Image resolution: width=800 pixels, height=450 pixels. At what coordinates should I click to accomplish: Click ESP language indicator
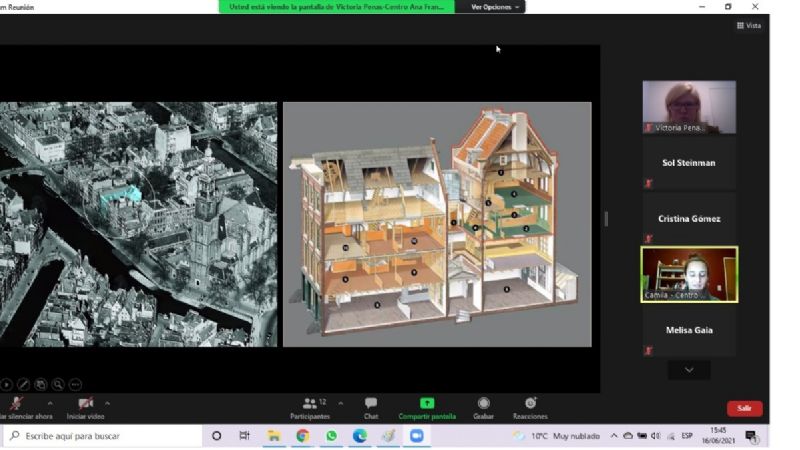point(687,436)
